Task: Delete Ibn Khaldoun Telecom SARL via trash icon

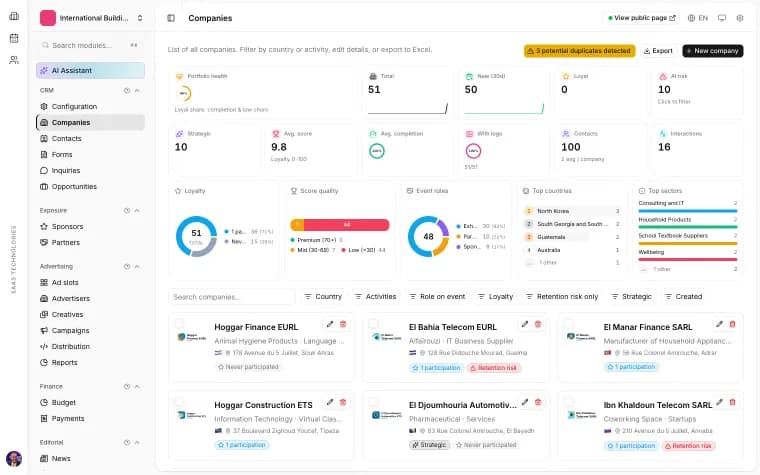Action: pos(732,402)
